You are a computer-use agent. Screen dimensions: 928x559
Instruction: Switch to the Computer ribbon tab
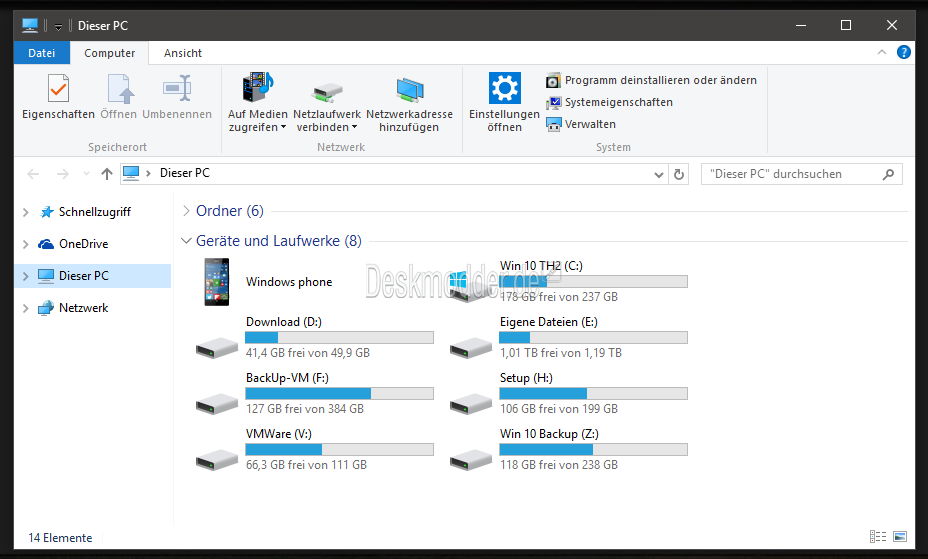[109, 53]
